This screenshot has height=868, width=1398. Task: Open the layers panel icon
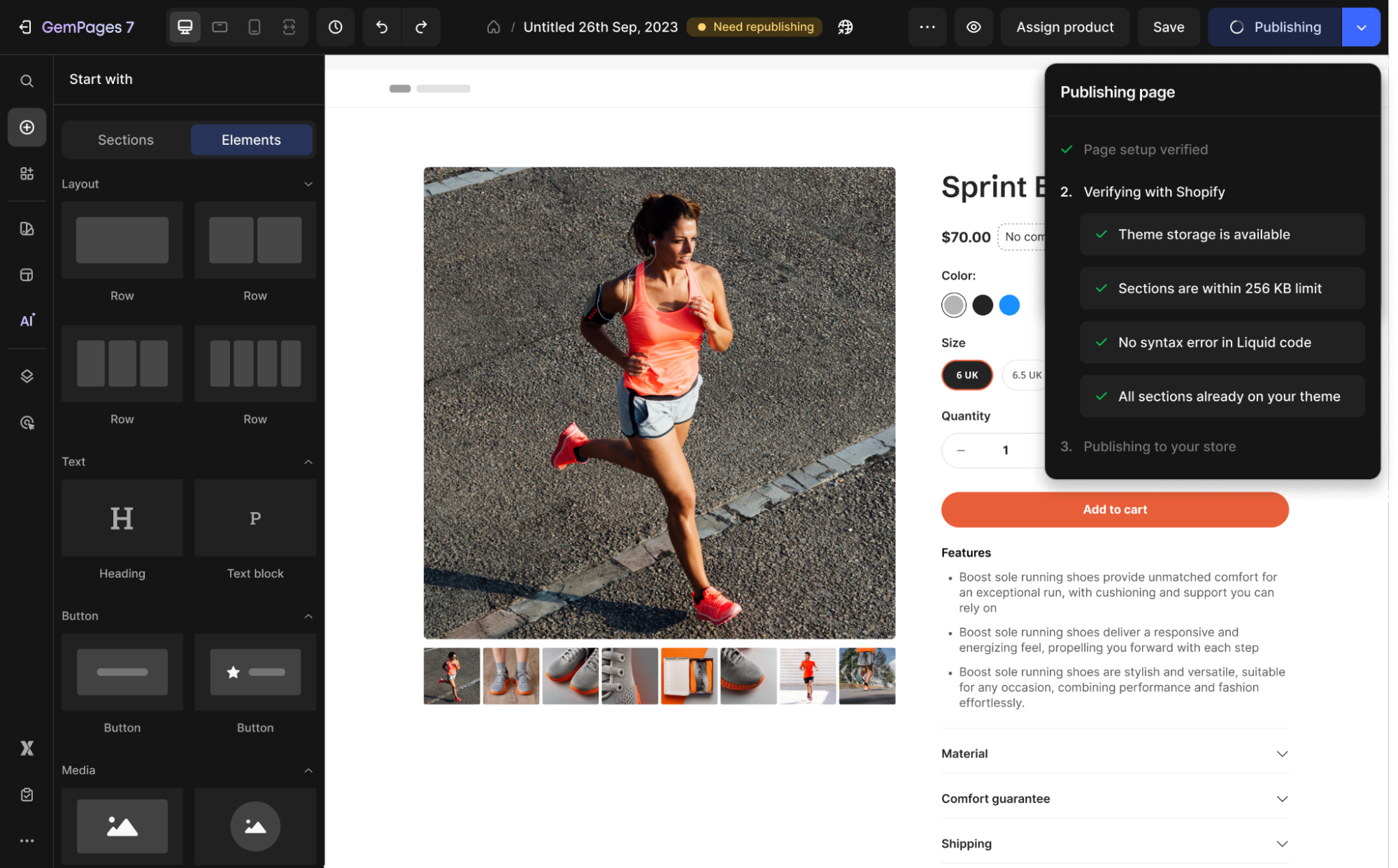(27, 376)
